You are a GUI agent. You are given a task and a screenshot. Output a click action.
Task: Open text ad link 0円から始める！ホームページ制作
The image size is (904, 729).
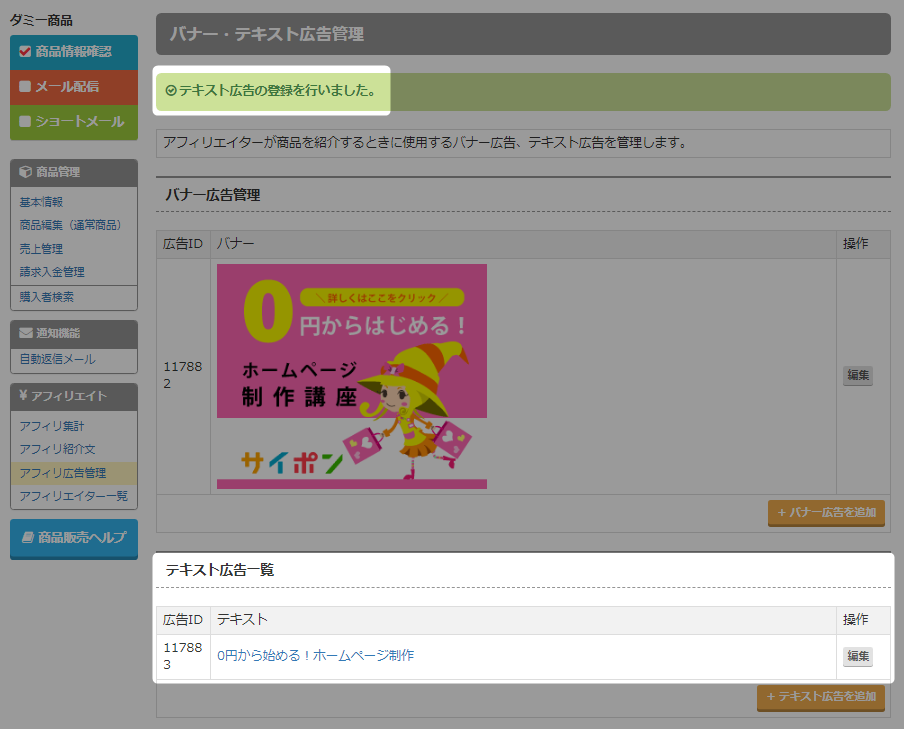click(x=315, y=656)
